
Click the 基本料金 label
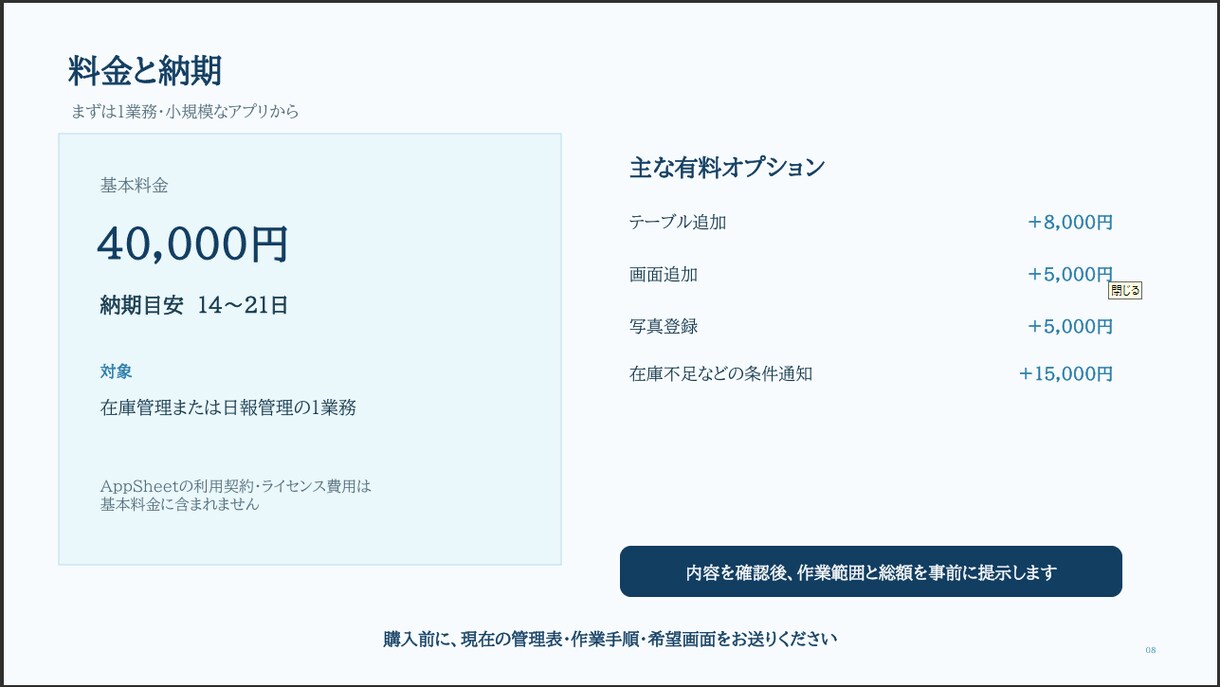[134, 185]
